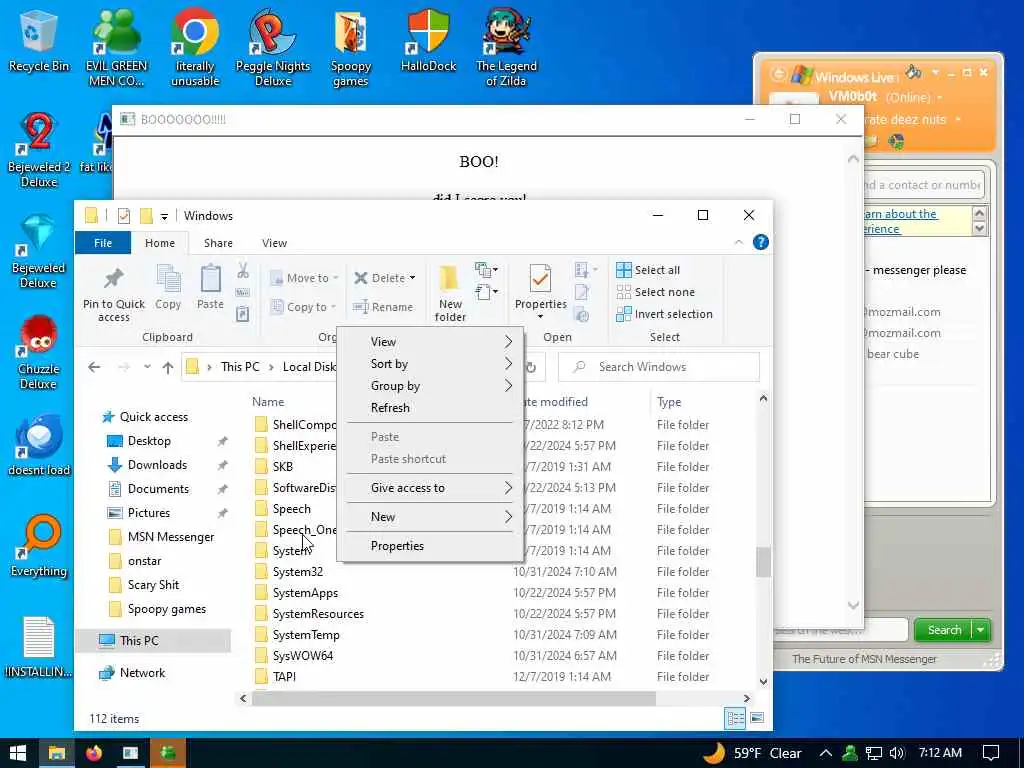Open the Delete dropdown arrow

coord(413,278)
